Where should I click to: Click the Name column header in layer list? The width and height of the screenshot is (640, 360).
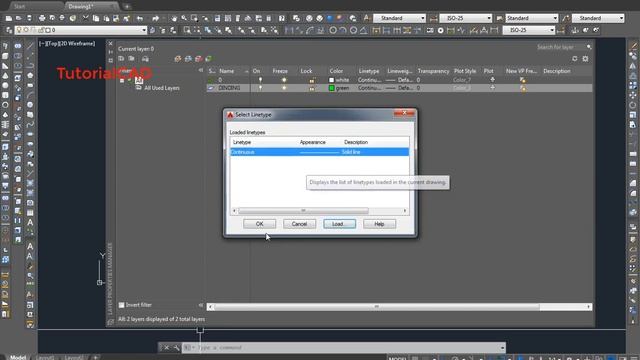[x=227, y=71]
